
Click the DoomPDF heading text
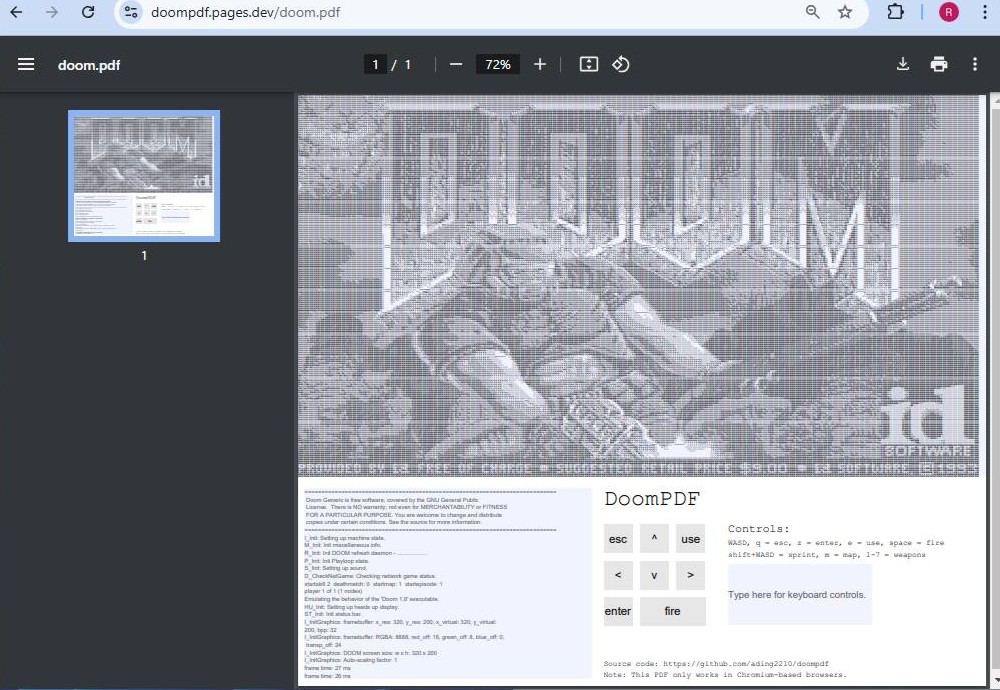coord(652,499)
